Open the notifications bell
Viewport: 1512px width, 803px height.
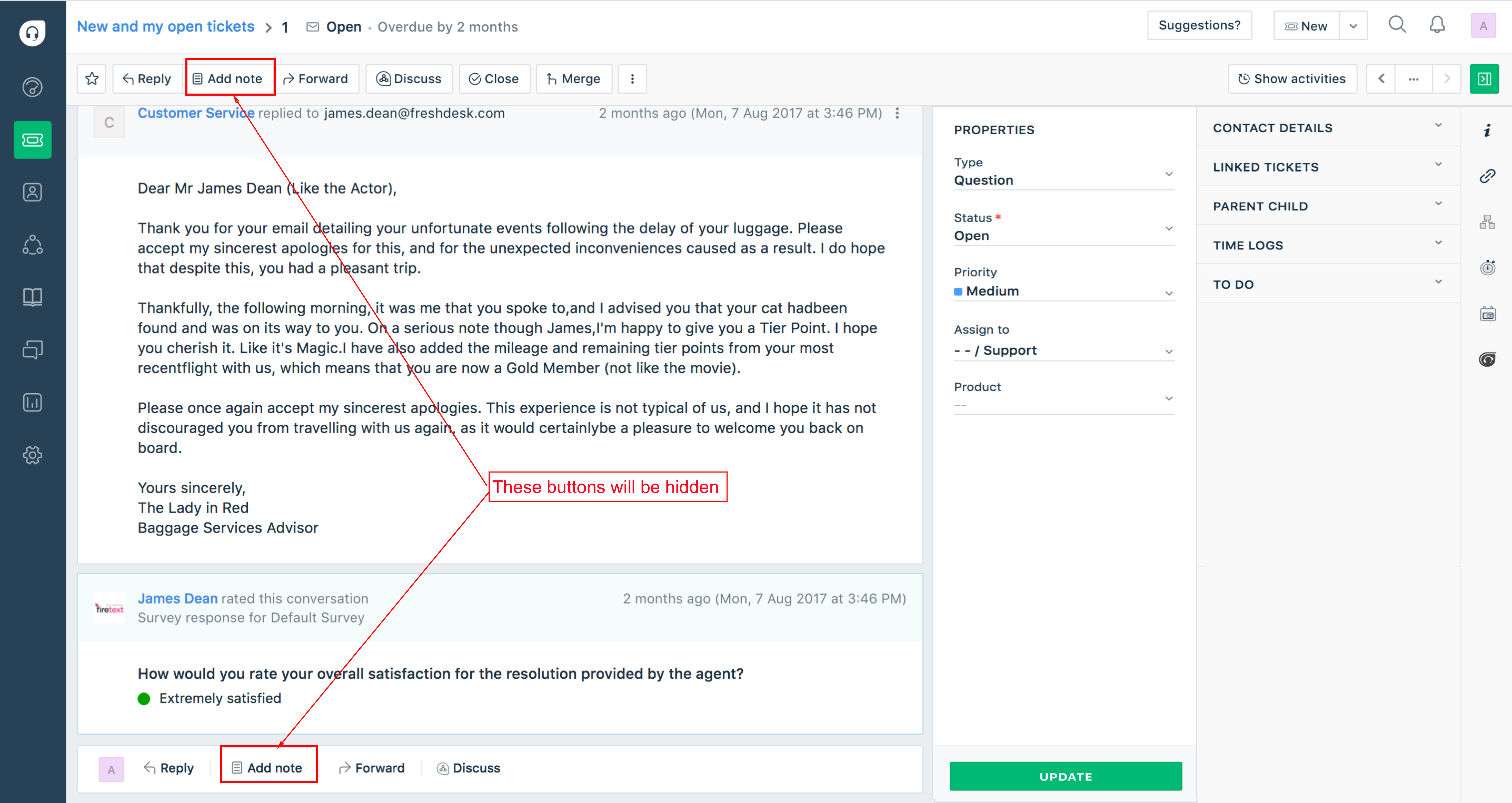(x=1437, y=25)
